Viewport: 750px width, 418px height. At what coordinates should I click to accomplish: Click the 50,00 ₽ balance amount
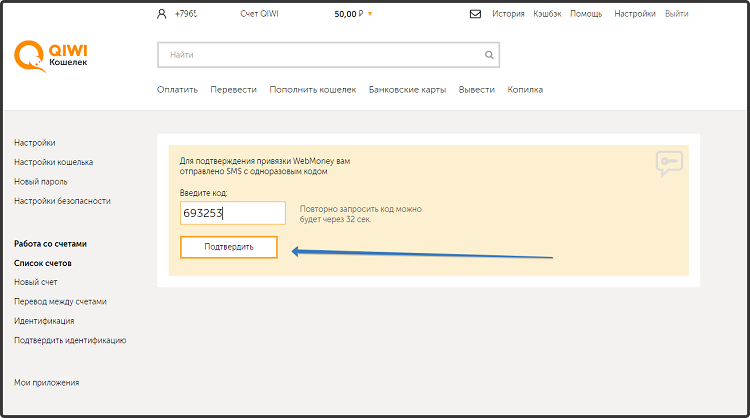(x=349, y=14)
